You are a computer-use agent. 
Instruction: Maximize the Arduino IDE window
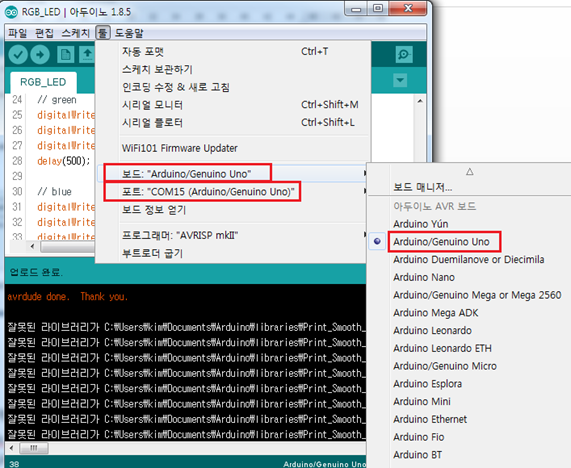(x=378, y=8)
